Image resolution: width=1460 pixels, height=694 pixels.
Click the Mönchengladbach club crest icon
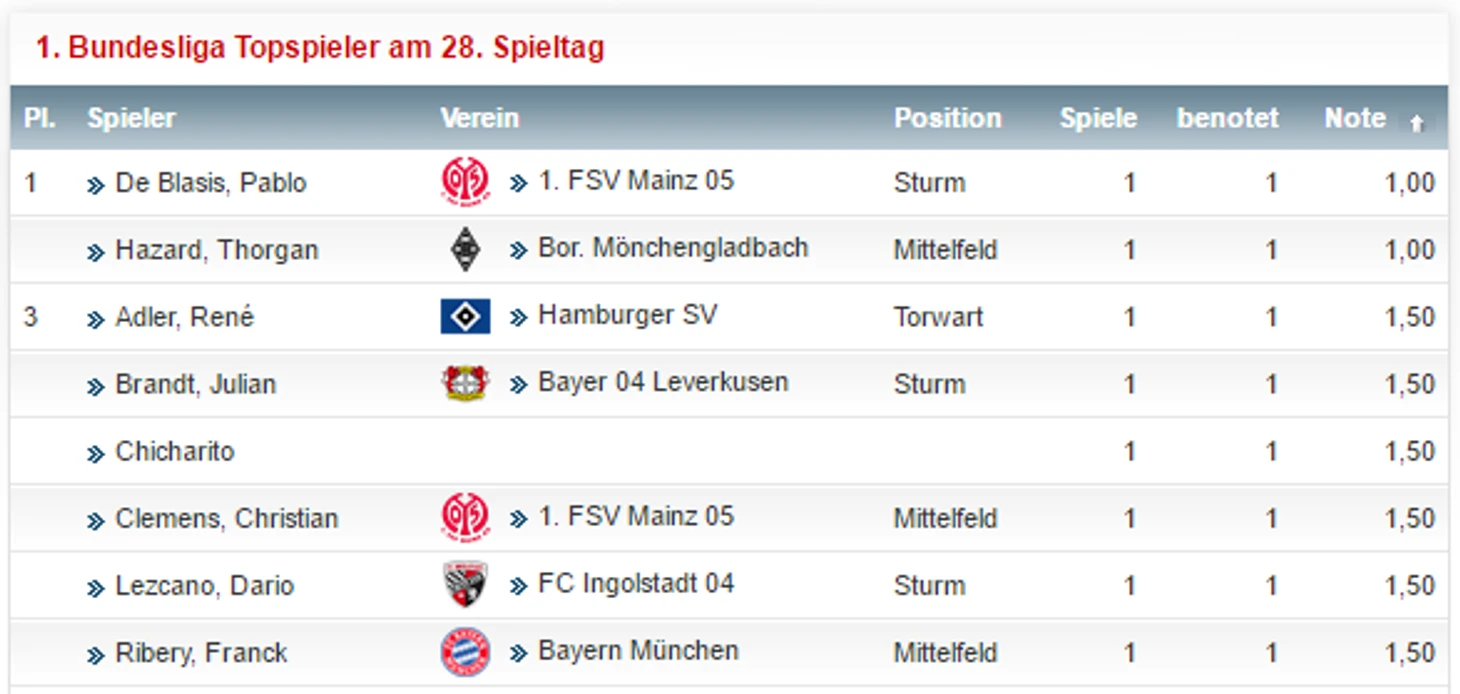point(465,249)
